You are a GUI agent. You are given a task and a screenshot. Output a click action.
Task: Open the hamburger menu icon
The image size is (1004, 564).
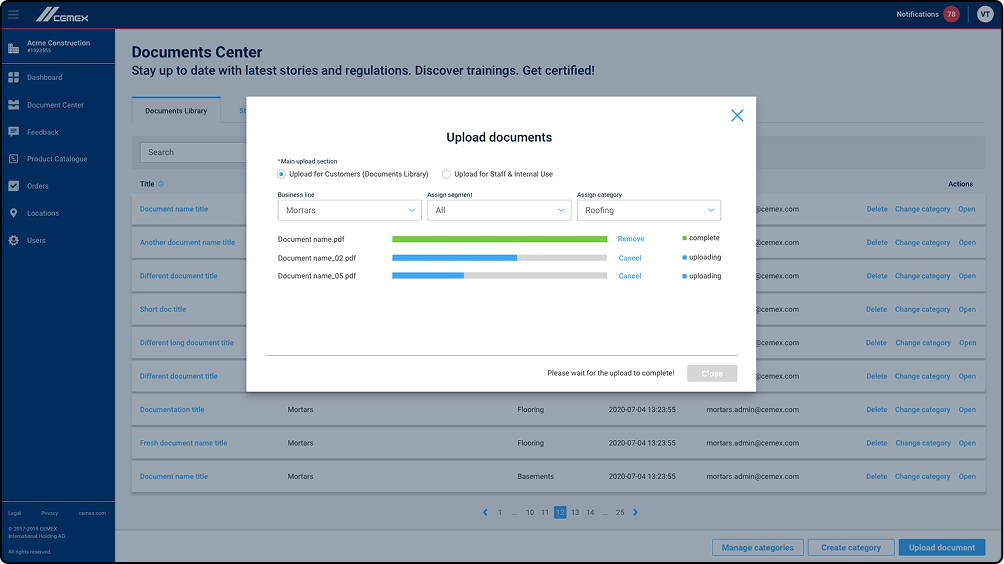[13, 14]
